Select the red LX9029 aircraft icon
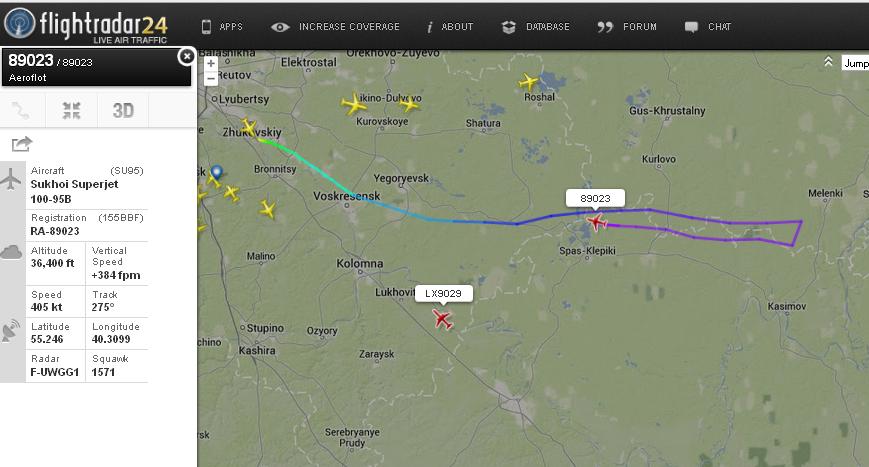Image resolution: width=869 pixels, height=467 pixels. click(442, 319)
